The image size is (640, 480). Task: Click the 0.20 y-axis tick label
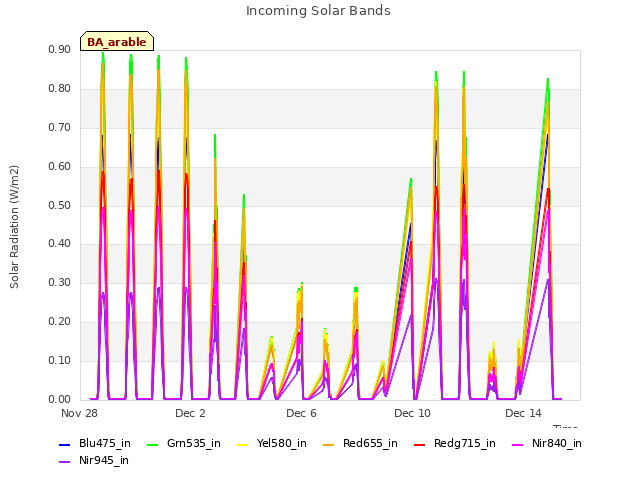pos(60,321)
